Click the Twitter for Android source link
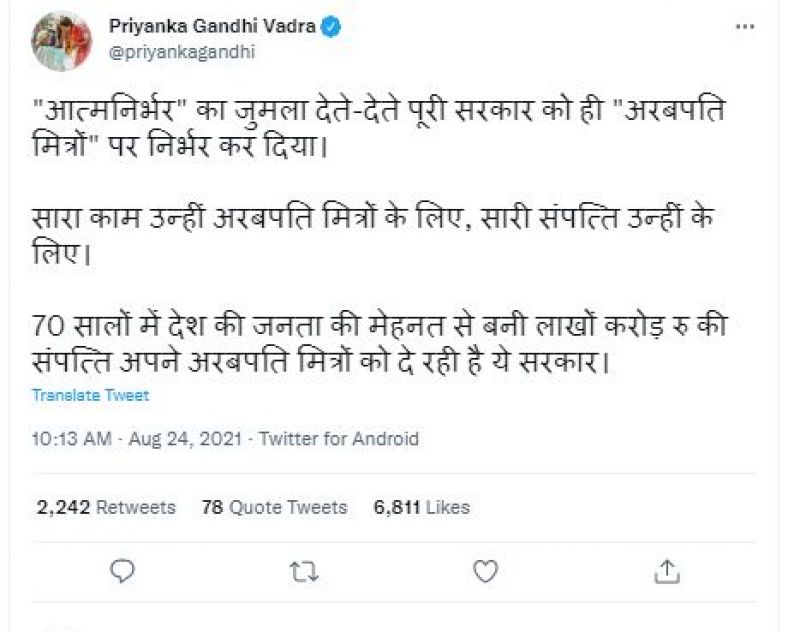 click(338, 439)
